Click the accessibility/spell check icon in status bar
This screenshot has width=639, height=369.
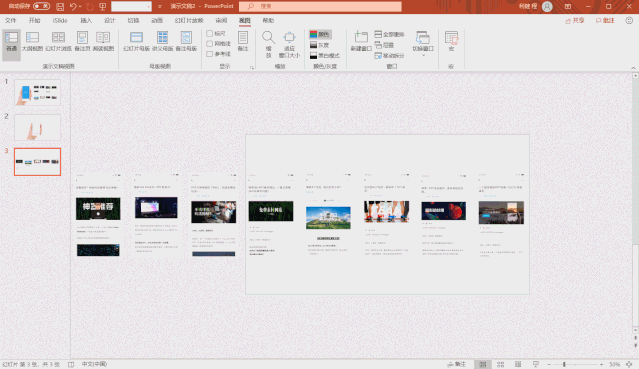click(71, 364)
